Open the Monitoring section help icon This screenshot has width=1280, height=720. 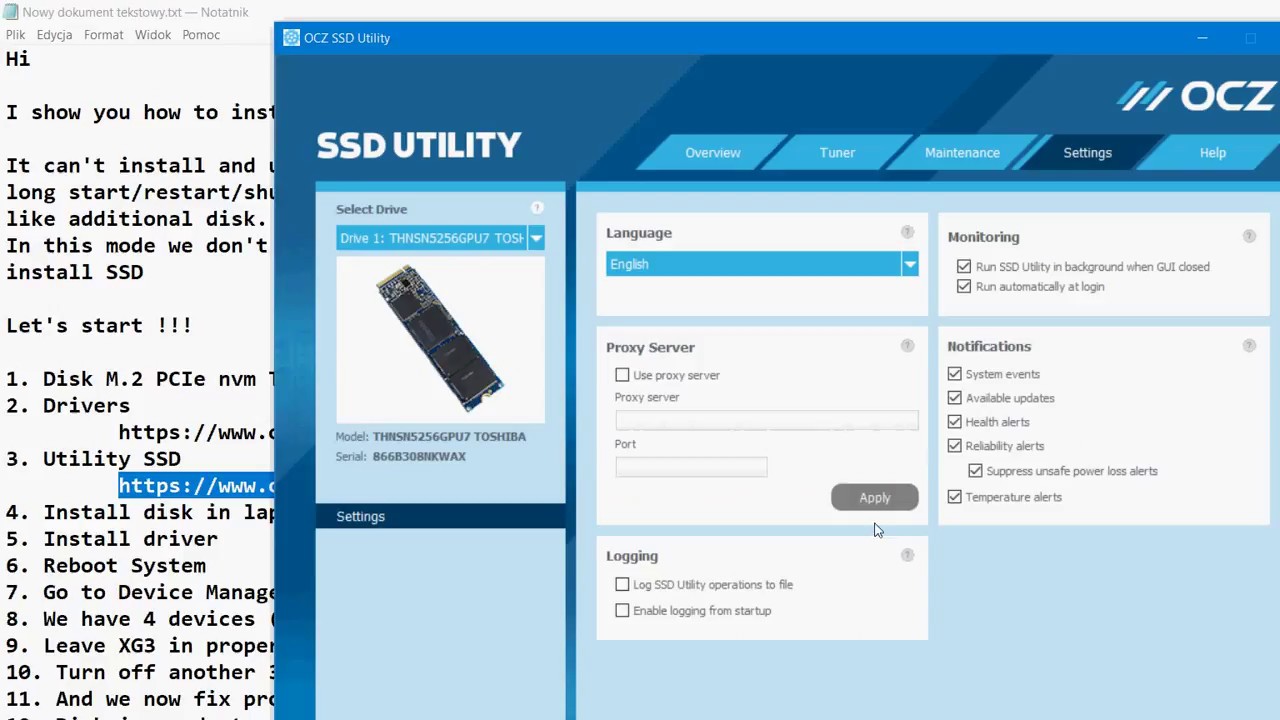[x=1249, y=236]
